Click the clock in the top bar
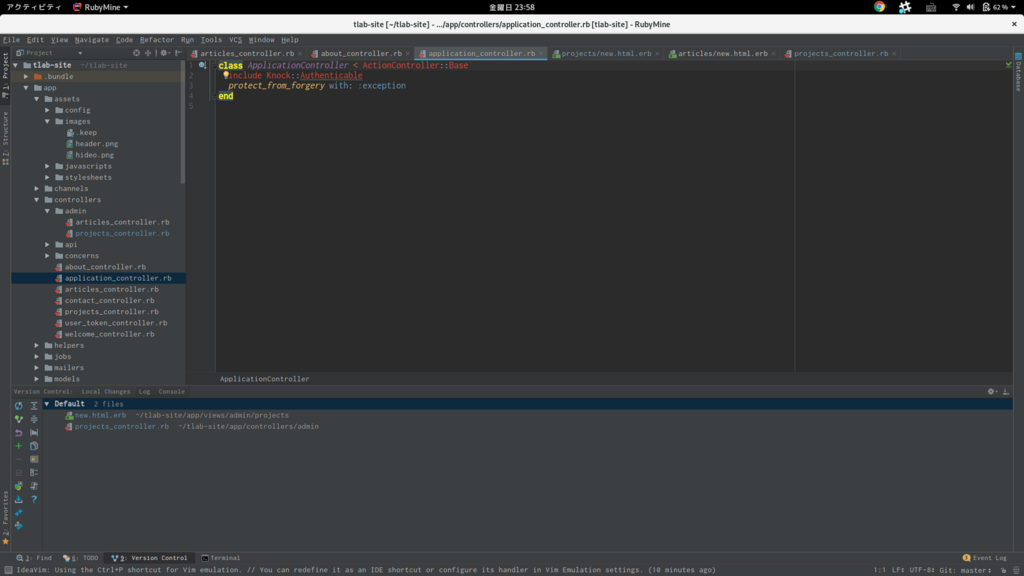This screenshot has height=576, width=1024. point(512,7)
